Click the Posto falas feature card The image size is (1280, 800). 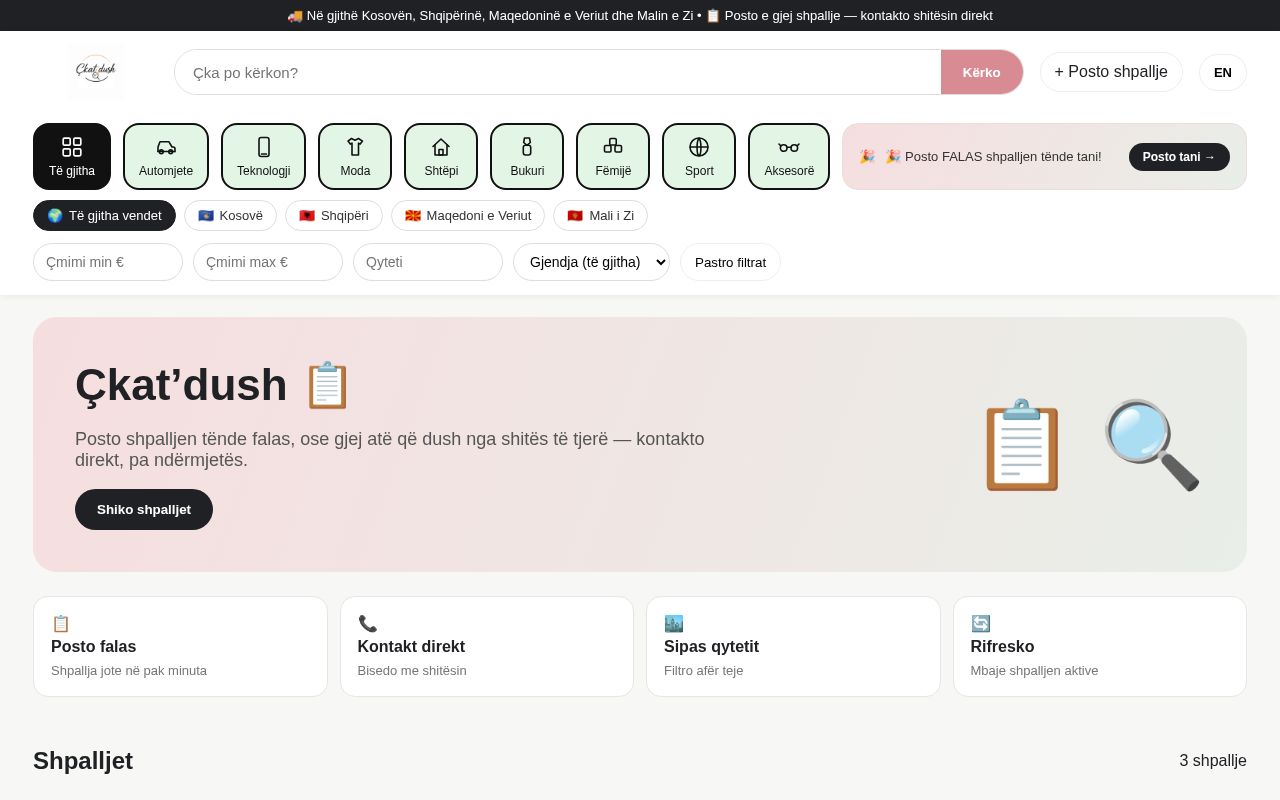180,646
